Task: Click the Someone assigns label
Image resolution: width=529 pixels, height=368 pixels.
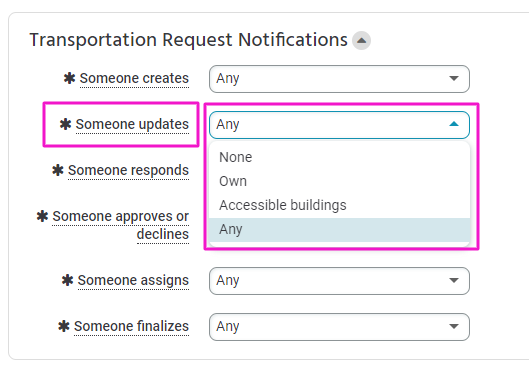Action: click(x=133, y=280)
